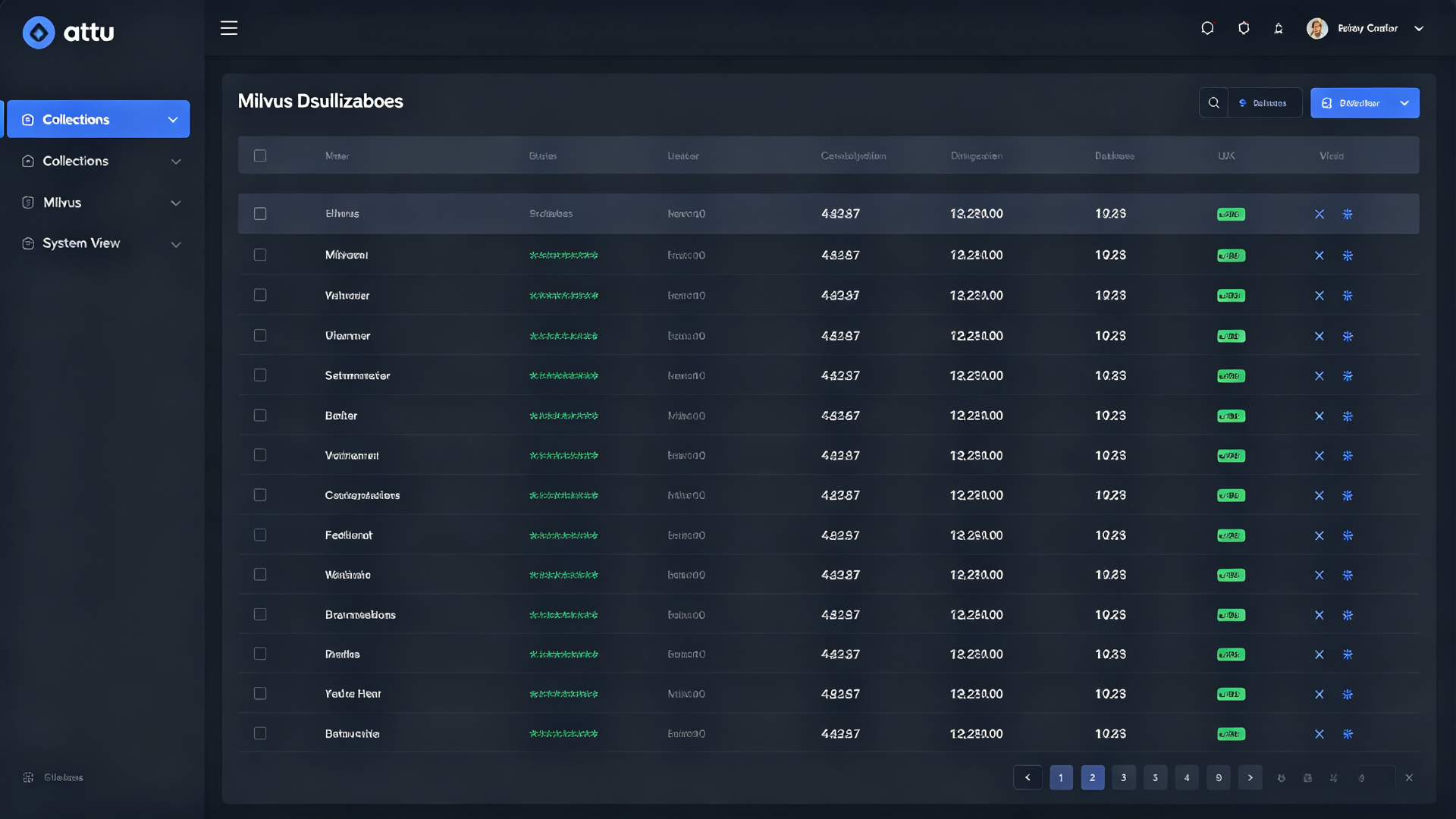Click the snowflake icon in the Bafter row

click(1348, 416)
